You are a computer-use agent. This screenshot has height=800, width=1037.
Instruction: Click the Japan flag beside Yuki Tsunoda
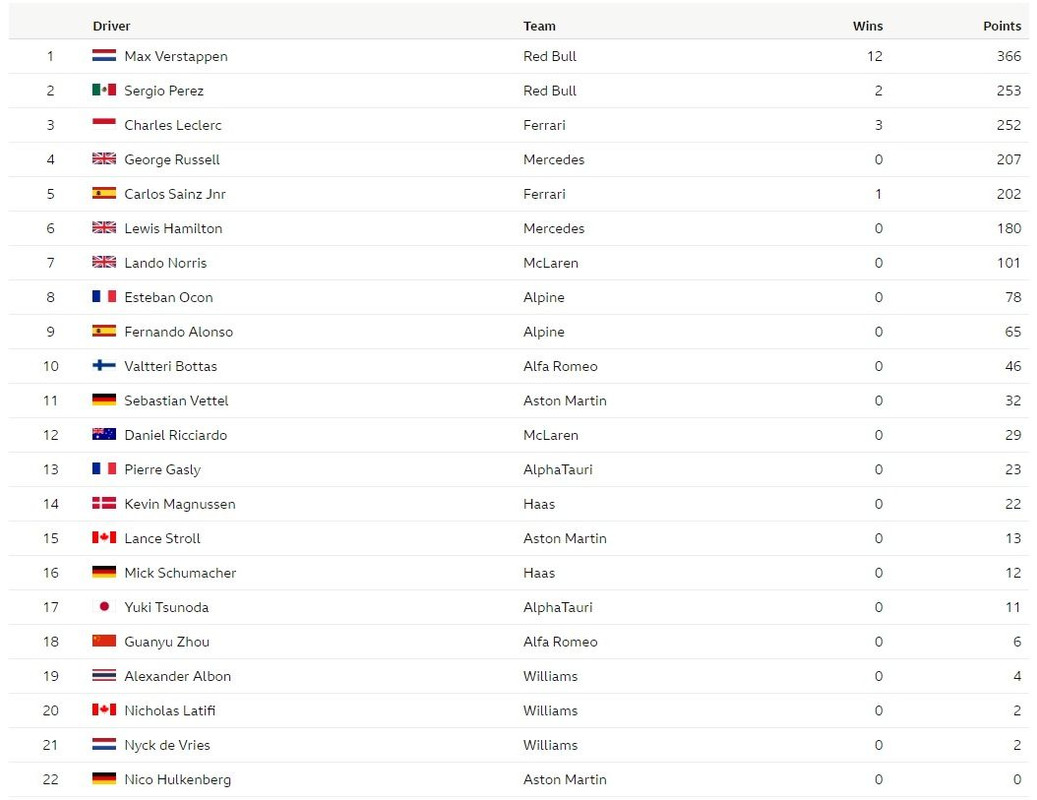tap(104, 606)
